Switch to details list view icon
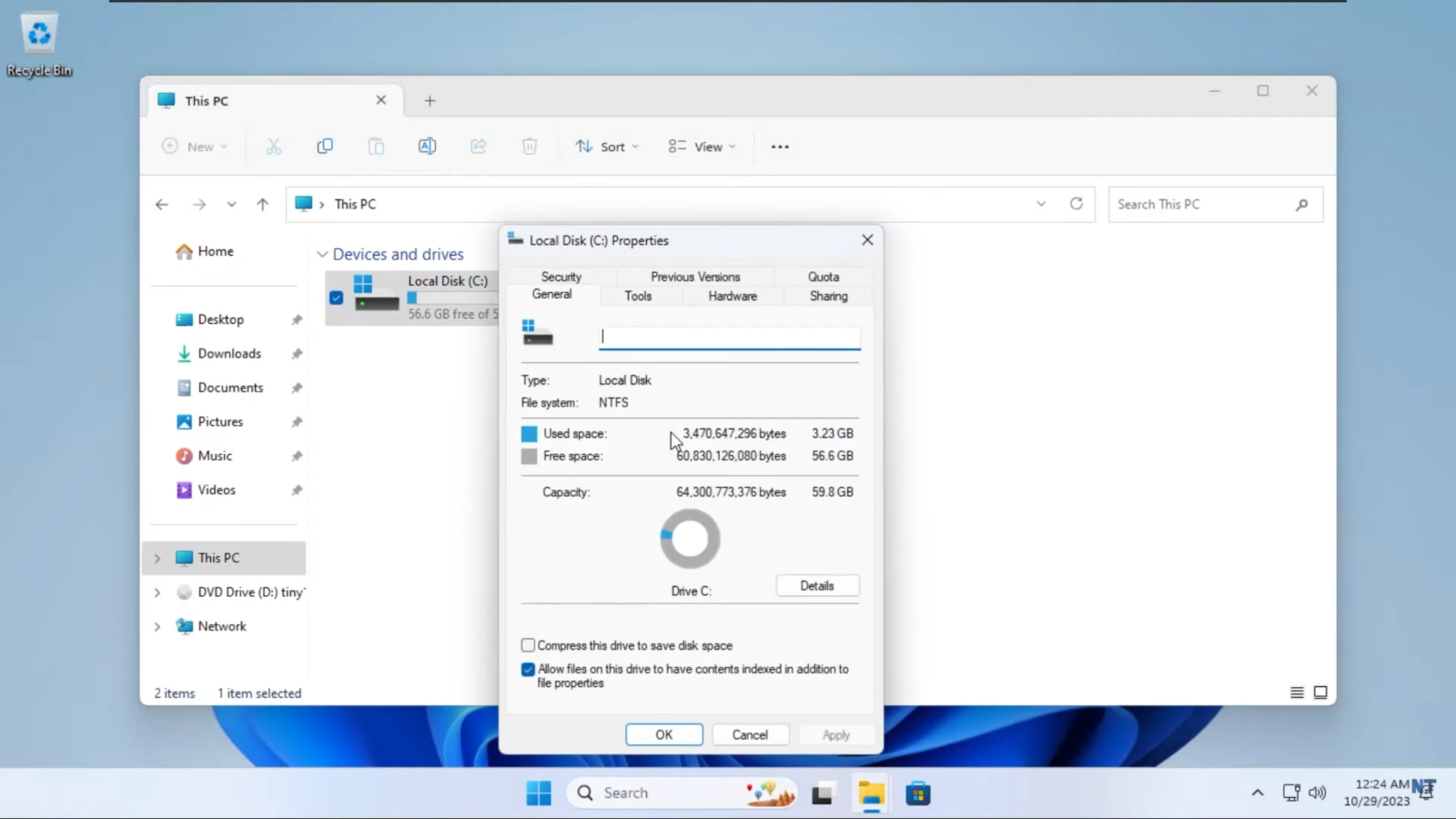This screenshot has height=819, width=1456. click(1296, 692)
